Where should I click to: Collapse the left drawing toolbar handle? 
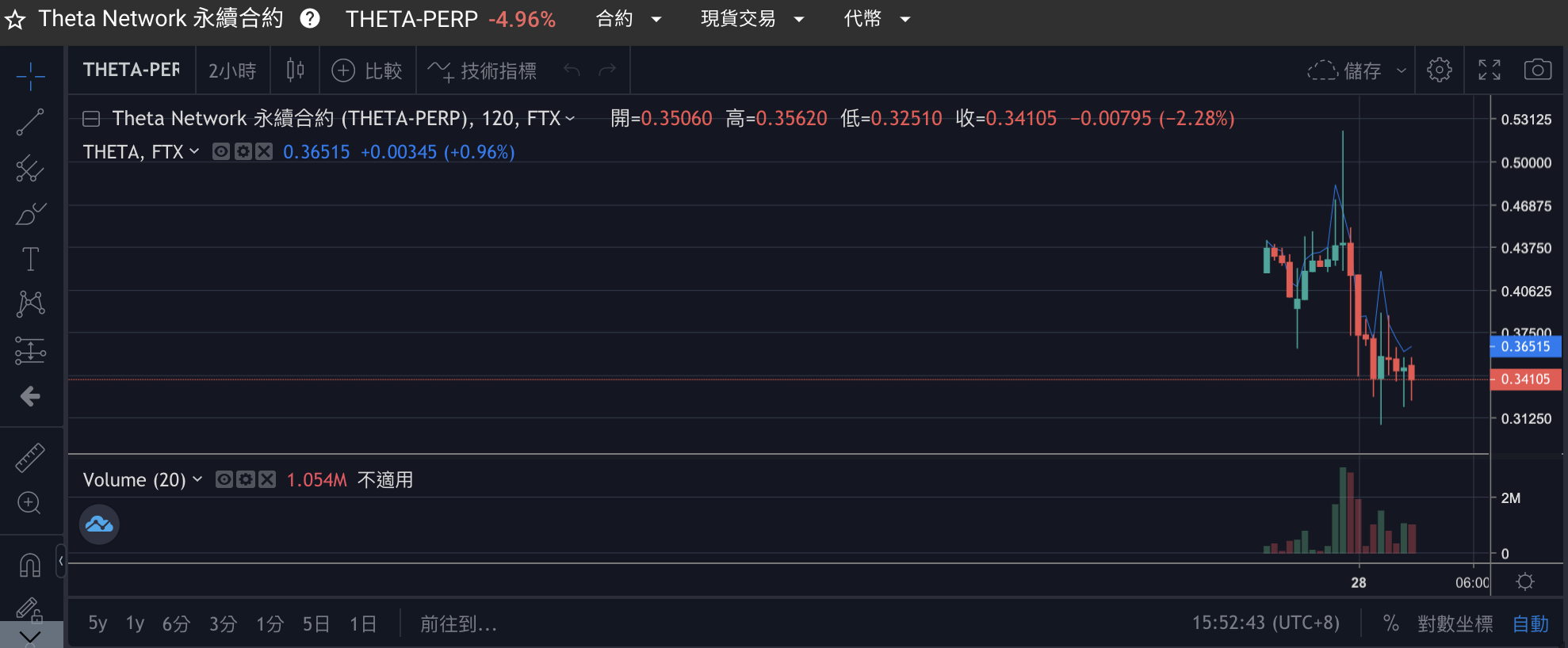pos(60,561)
